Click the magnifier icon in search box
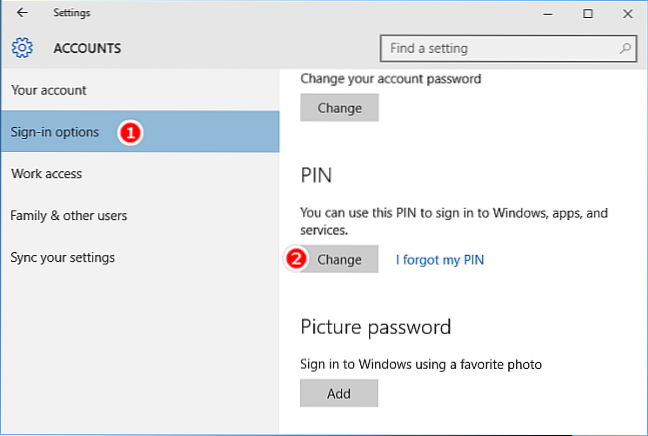 pyautogui.click(x=624, y=48)
